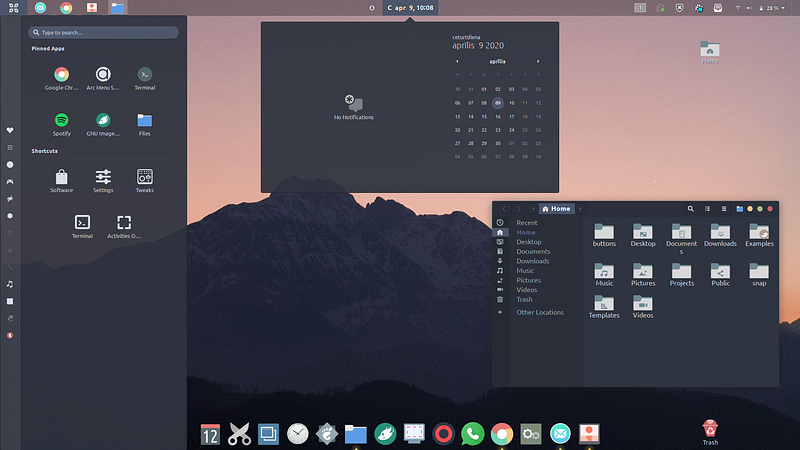Open the Software store shortcut
Screen dimensions: 800x450
(61, 177)
